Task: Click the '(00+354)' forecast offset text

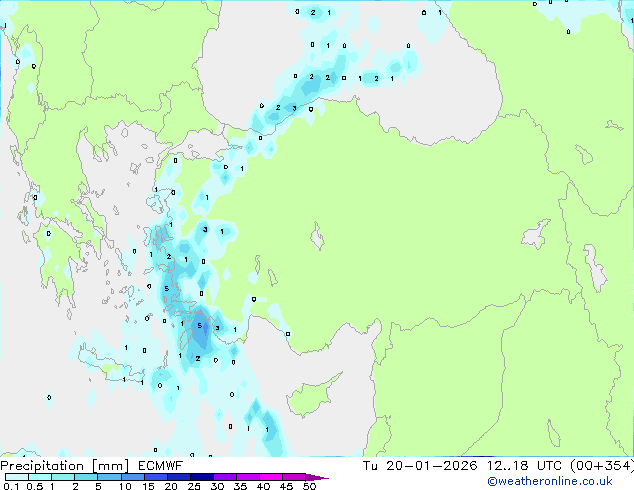Action: coord(602,466)
